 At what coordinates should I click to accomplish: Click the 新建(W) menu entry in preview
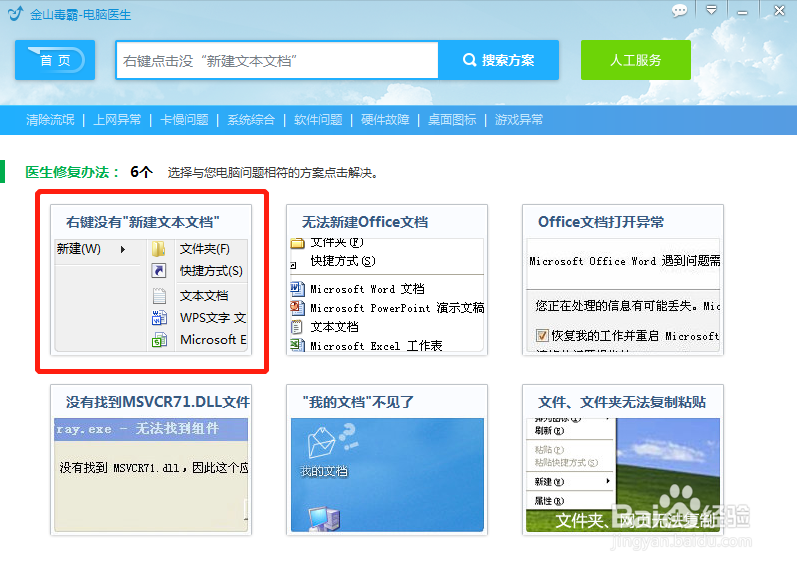coord(79,249)
